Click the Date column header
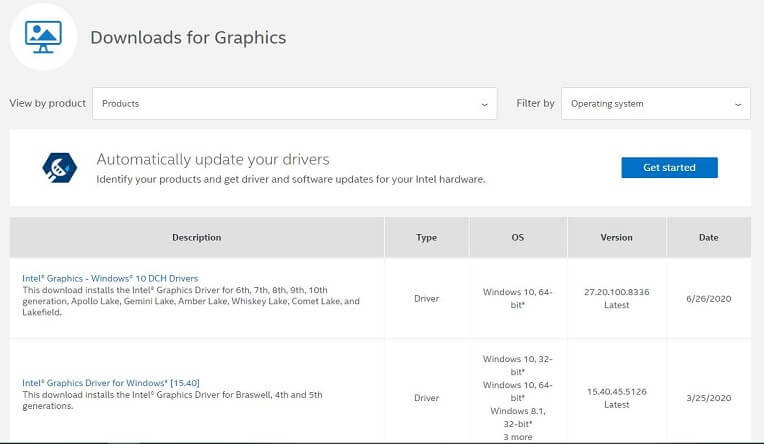Screen dimensions: 764x444 click(x=708, y=237)
